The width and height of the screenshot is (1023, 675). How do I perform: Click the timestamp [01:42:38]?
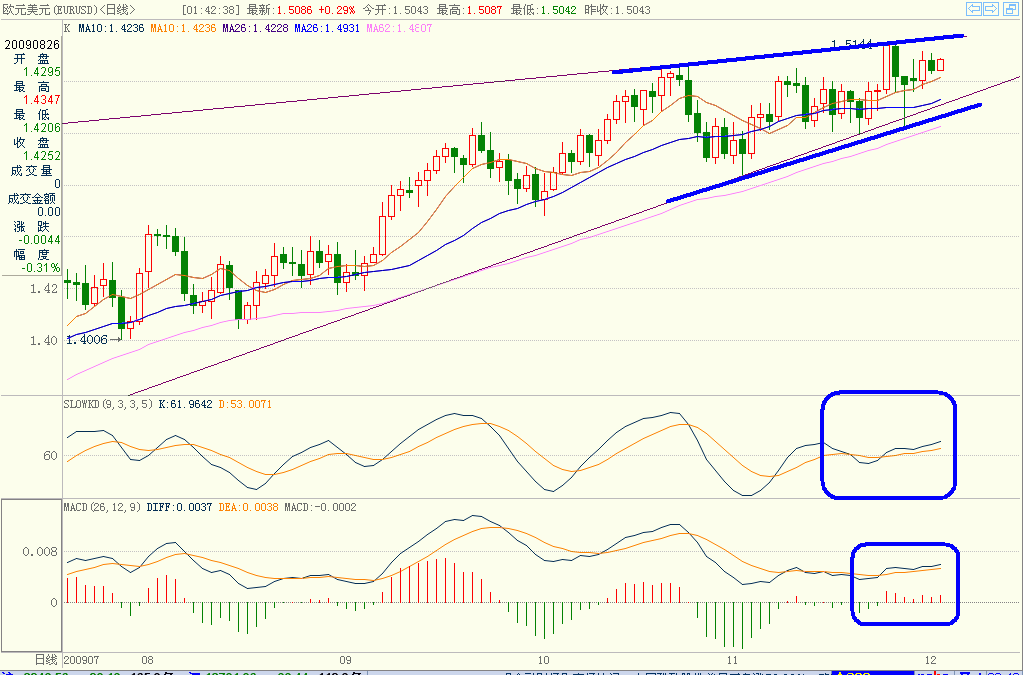pyautogui.click(x=209, y=10)
